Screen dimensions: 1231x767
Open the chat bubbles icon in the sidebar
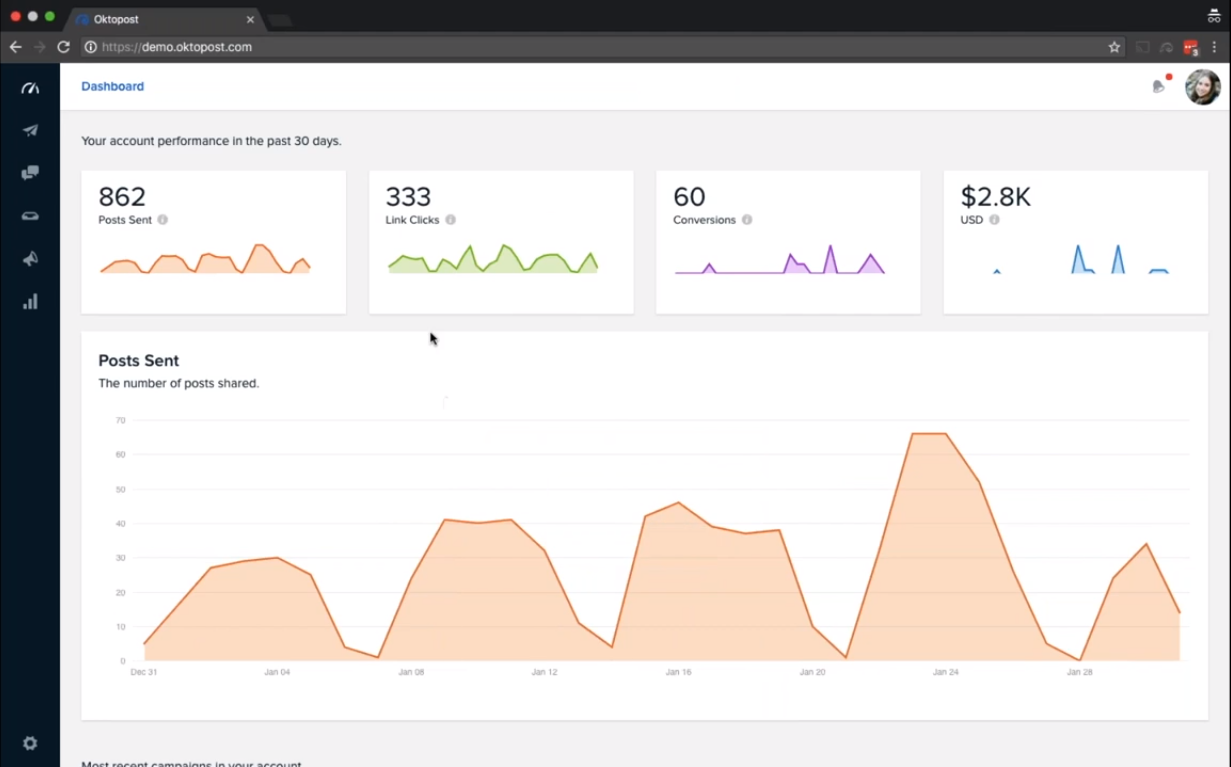(30, 173)
